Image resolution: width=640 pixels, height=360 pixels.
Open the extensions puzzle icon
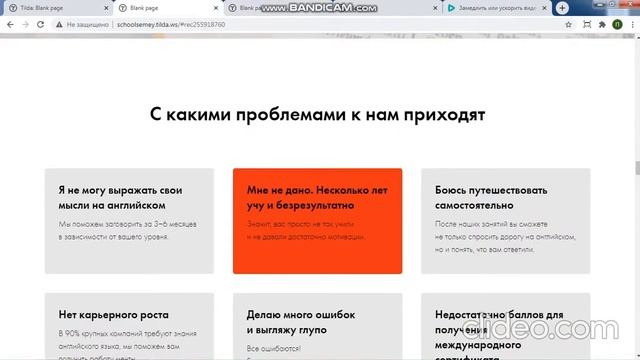602,24
